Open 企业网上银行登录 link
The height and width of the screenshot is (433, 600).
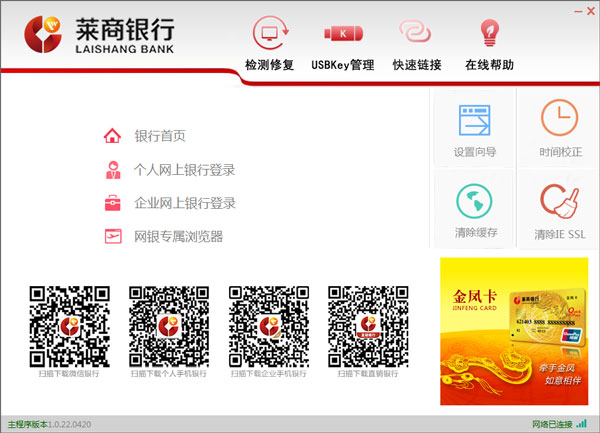[x=185, y=203]
